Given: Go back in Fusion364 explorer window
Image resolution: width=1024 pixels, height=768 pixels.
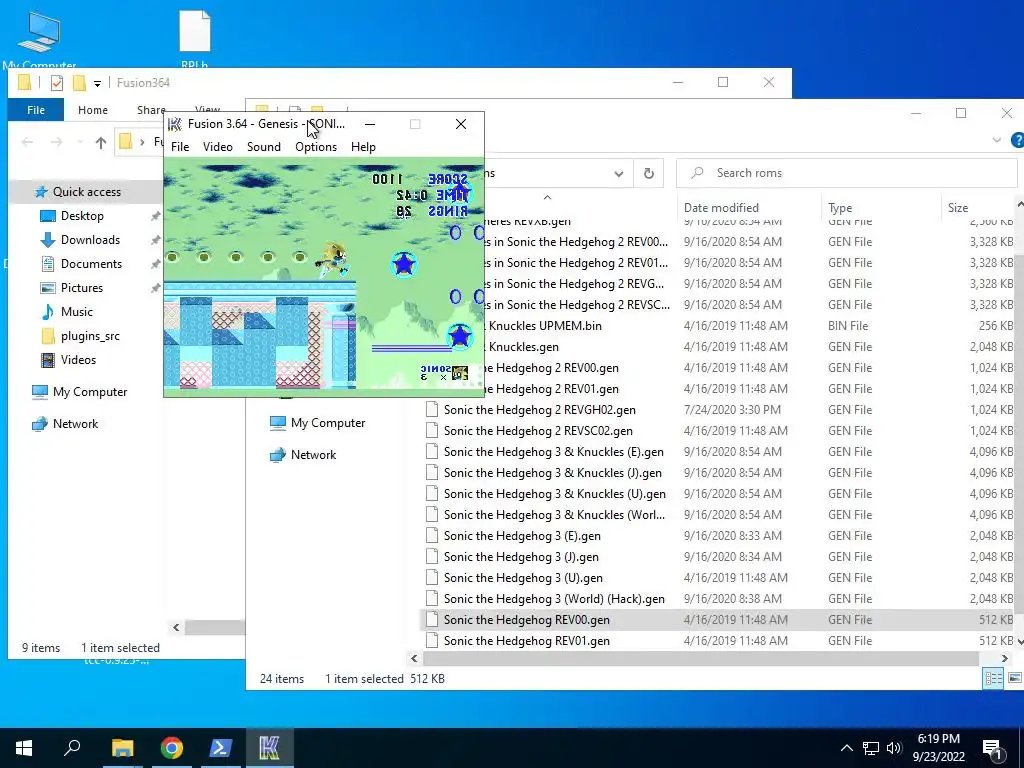Looking at the screenshot, I should pyautogui.click(x=27, y=142).
